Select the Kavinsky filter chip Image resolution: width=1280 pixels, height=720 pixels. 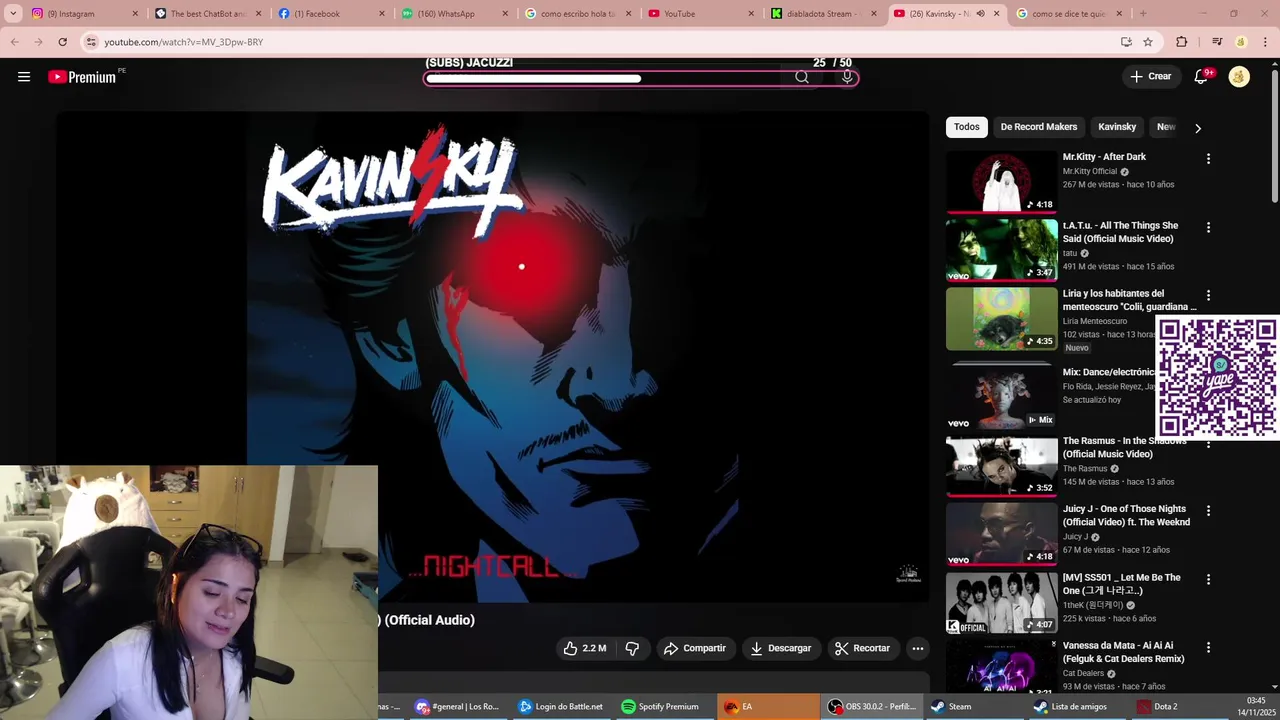click(x=1117, y=127)
